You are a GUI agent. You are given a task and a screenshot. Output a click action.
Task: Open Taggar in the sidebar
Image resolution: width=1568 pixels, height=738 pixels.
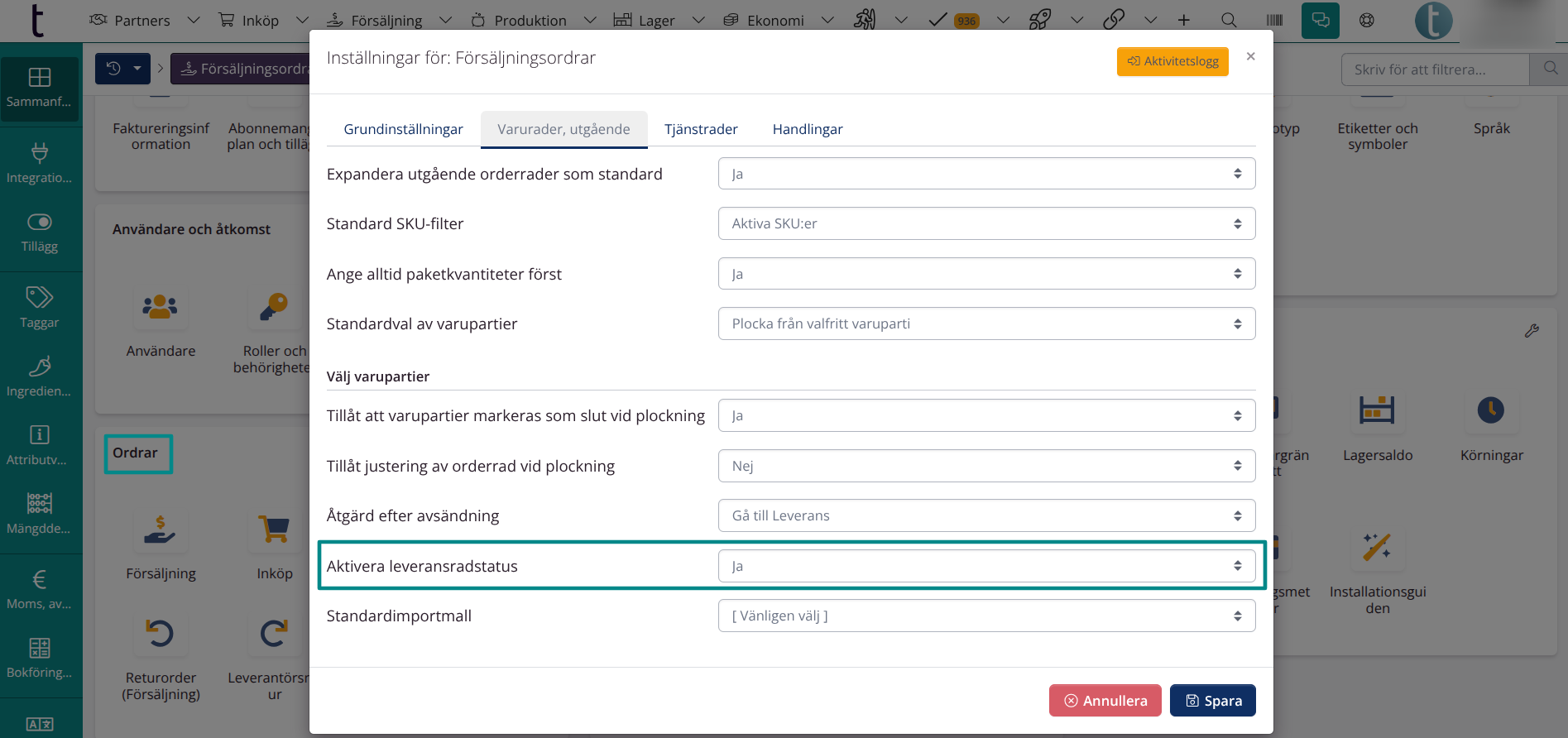click(x=40, y=307)
